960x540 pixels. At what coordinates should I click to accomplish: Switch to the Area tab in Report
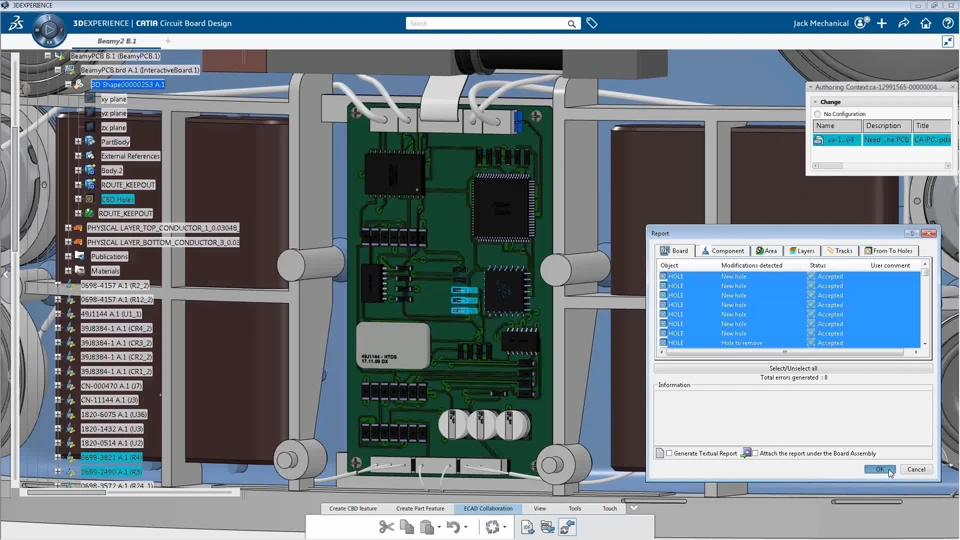point(767,251)
